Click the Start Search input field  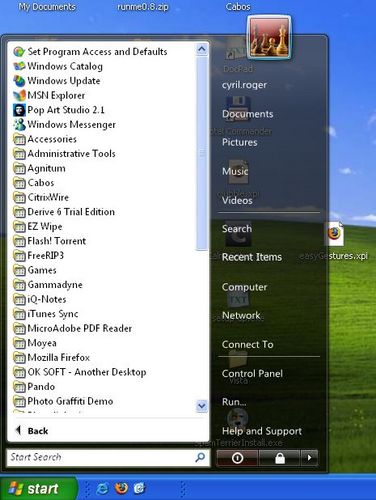[x=108, y=457]
